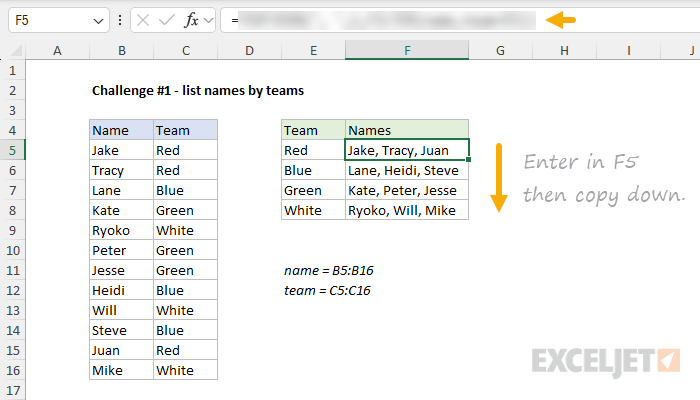Click the Name Box showing F5
The image size is (700, 400).
pyautogui.click(x=58, y=20)
